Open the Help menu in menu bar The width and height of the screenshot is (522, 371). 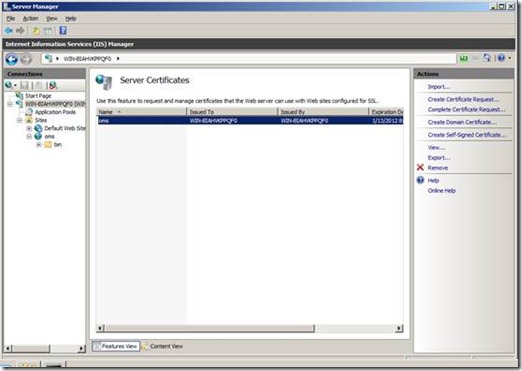tap(70, 18)
